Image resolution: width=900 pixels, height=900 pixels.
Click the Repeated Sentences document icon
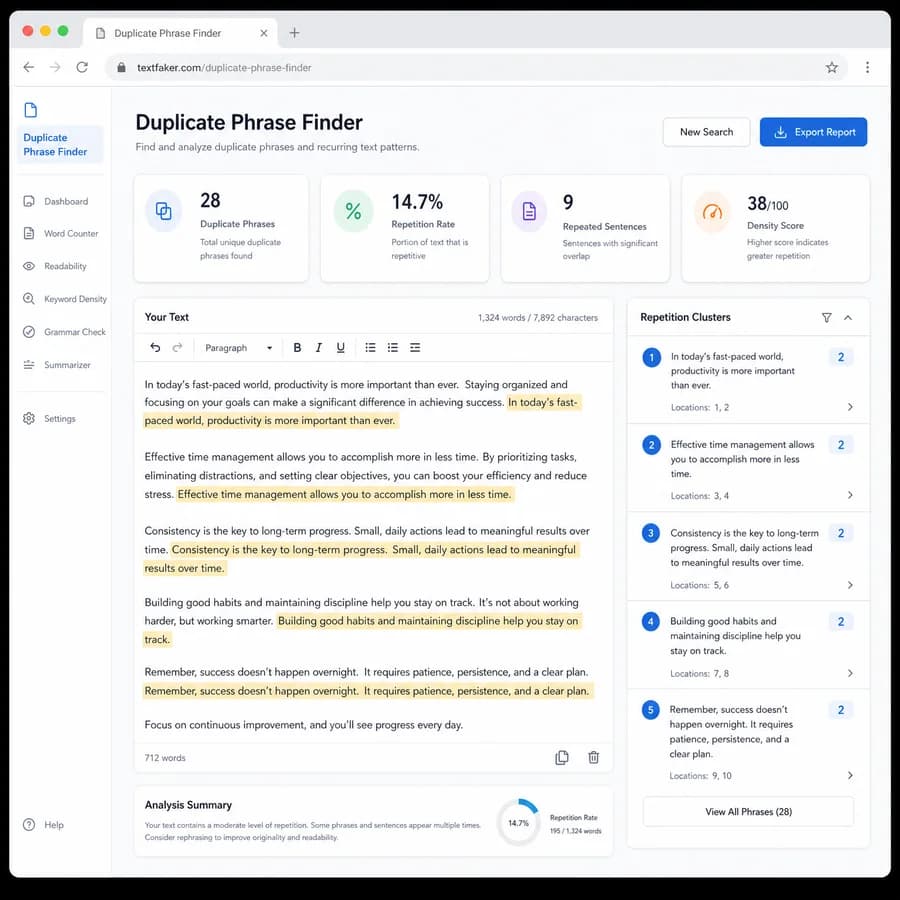tap(529, 211)
